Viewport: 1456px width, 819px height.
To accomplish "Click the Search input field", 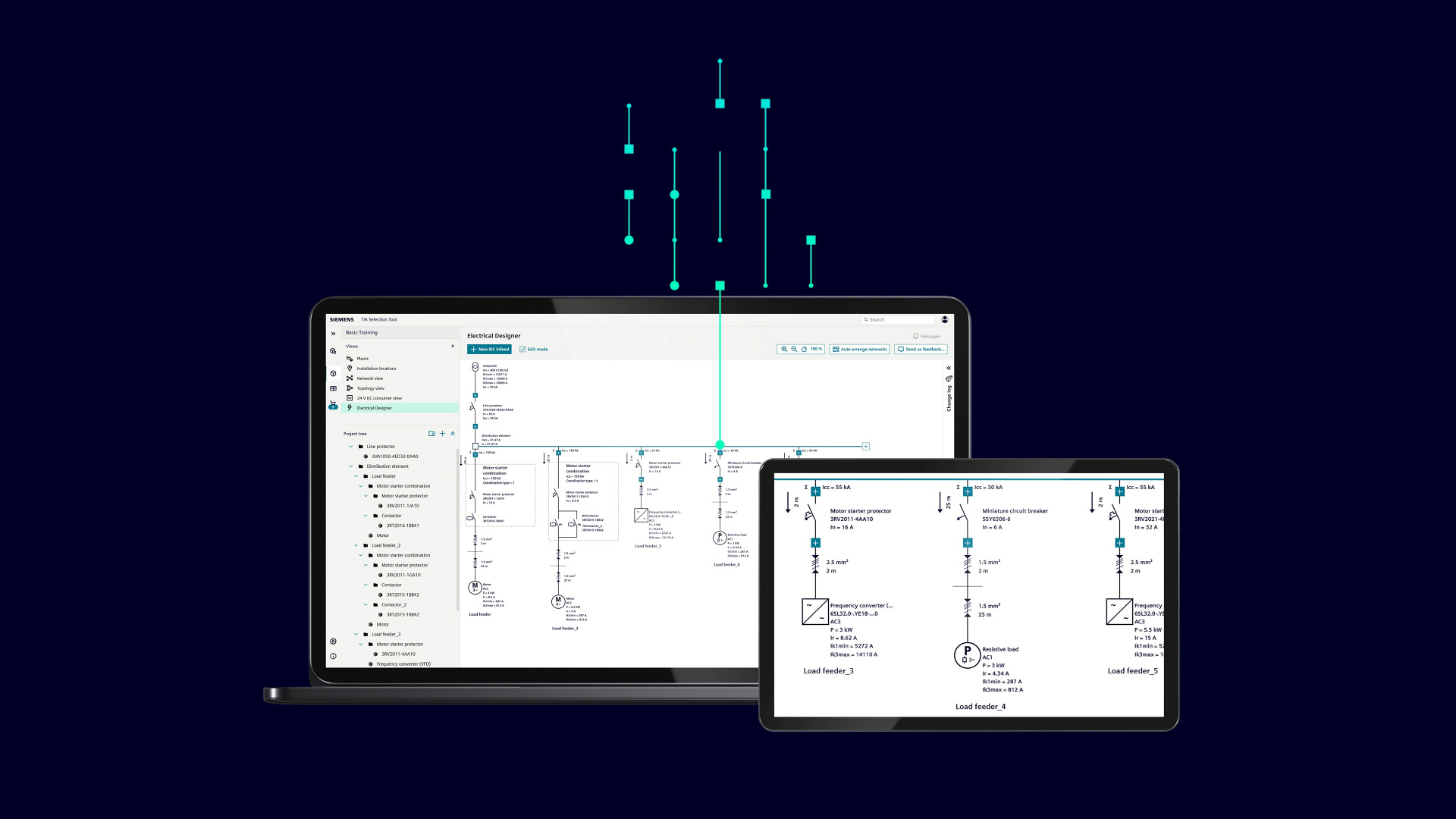I will pyautogui.click(x=899, y=320).
